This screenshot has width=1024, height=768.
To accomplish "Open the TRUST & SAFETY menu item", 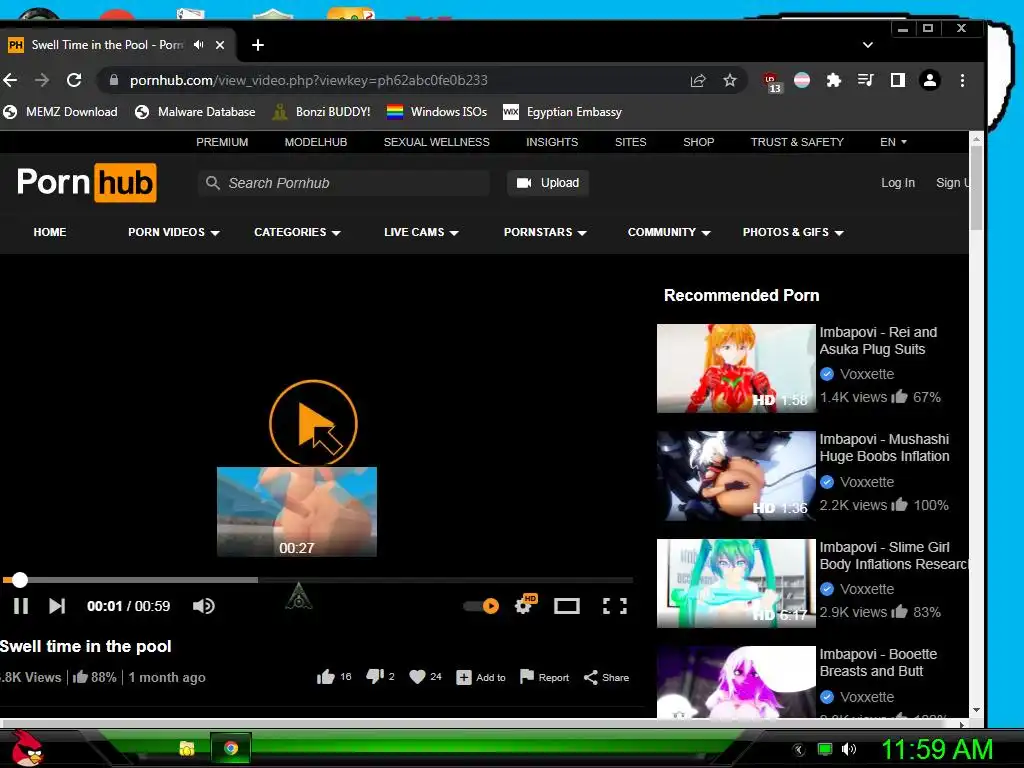I will [797, 142].
